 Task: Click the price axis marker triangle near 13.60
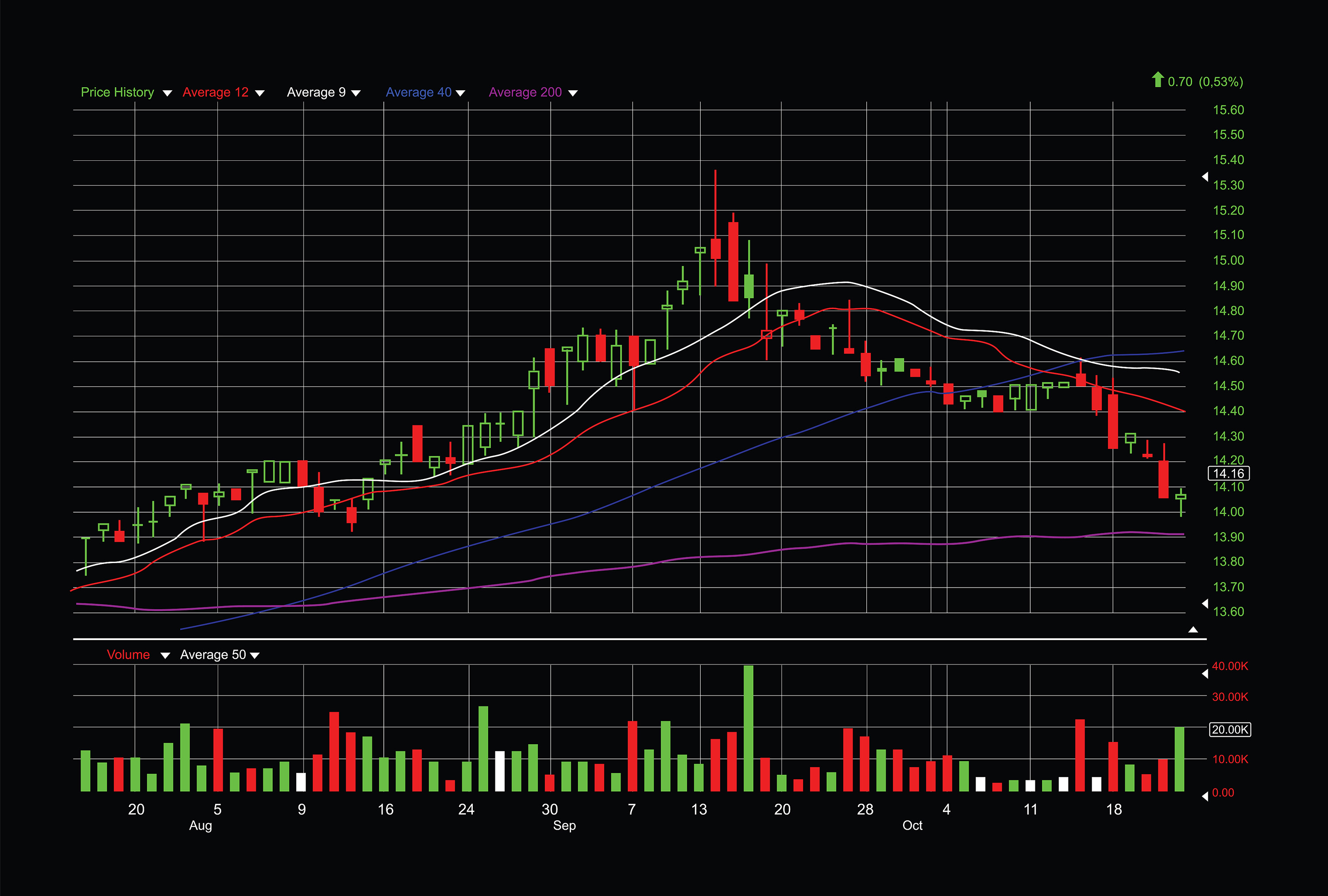tap(1204, 603)
